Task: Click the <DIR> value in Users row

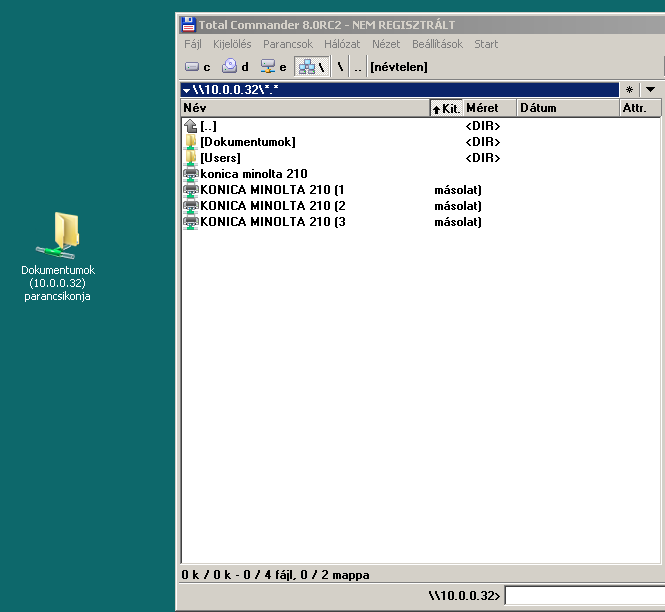Action: tap(483, 158)
